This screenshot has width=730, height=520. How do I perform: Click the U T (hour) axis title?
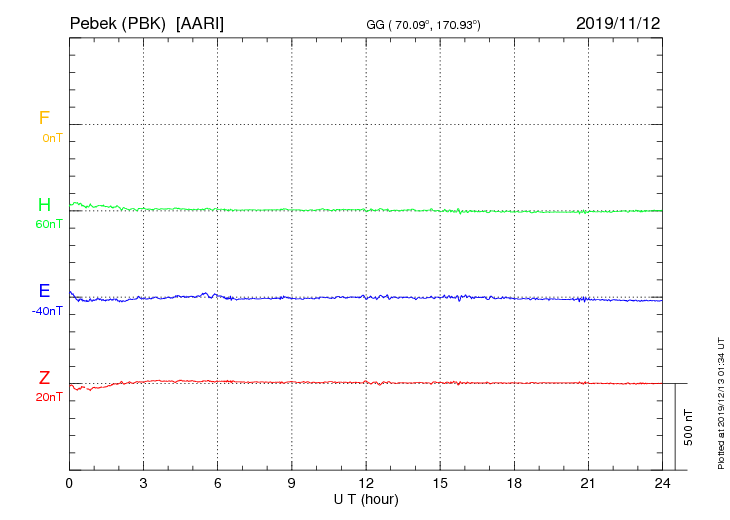tap(366, 500)
